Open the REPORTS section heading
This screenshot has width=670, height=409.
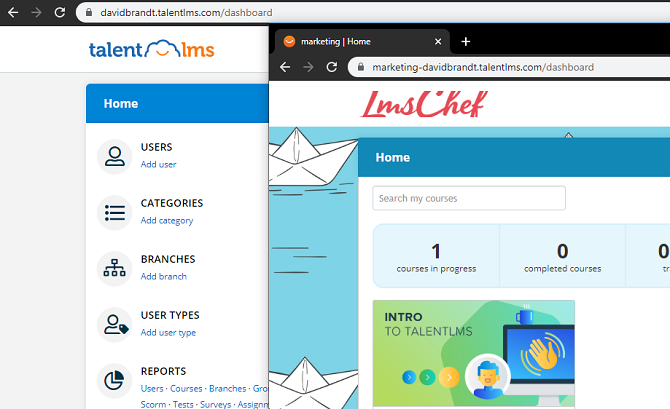[163, 371]
